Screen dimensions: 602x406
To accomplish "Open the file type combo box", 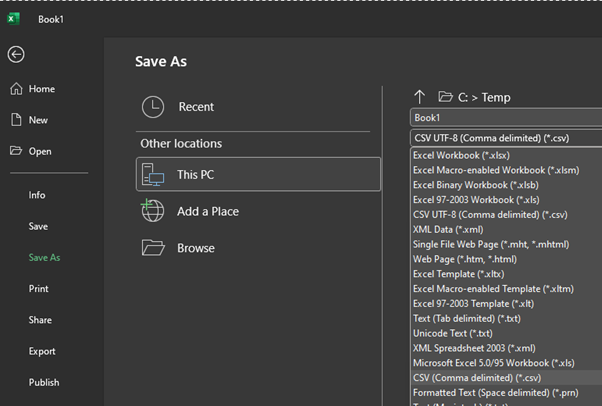I will [x=506, y=138].
